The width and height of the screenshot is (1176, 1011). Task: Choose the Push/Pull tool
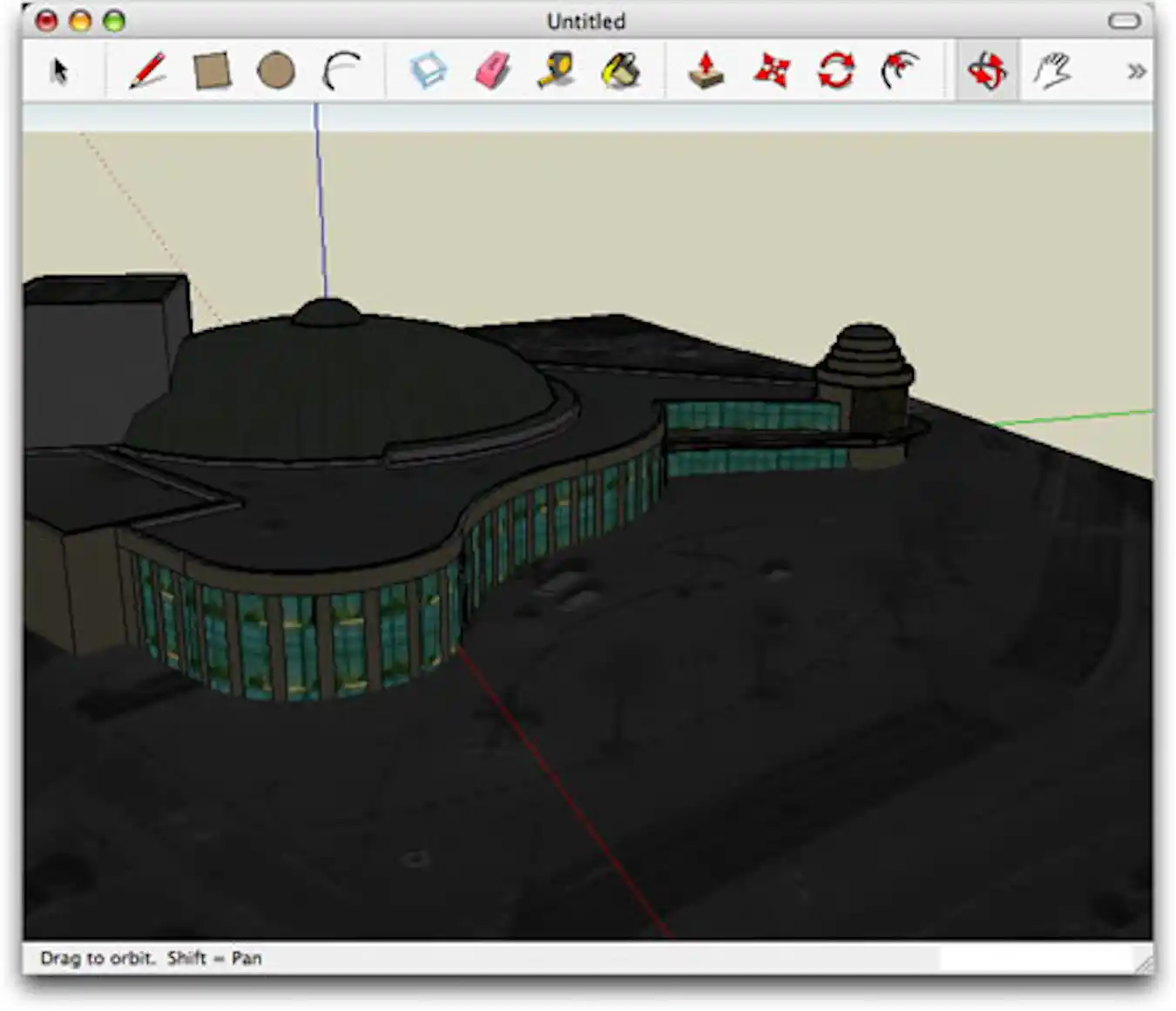706,71
